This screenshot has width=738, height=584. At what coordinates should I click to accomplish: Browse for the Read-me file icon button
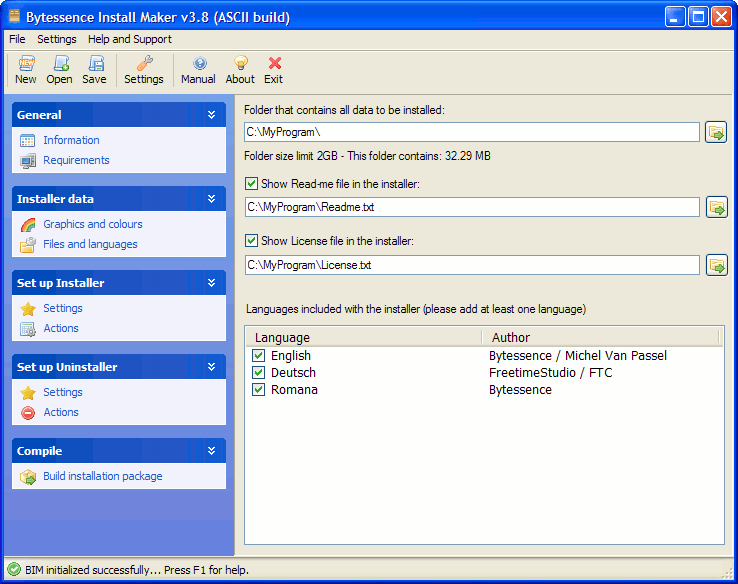[717, 207]
